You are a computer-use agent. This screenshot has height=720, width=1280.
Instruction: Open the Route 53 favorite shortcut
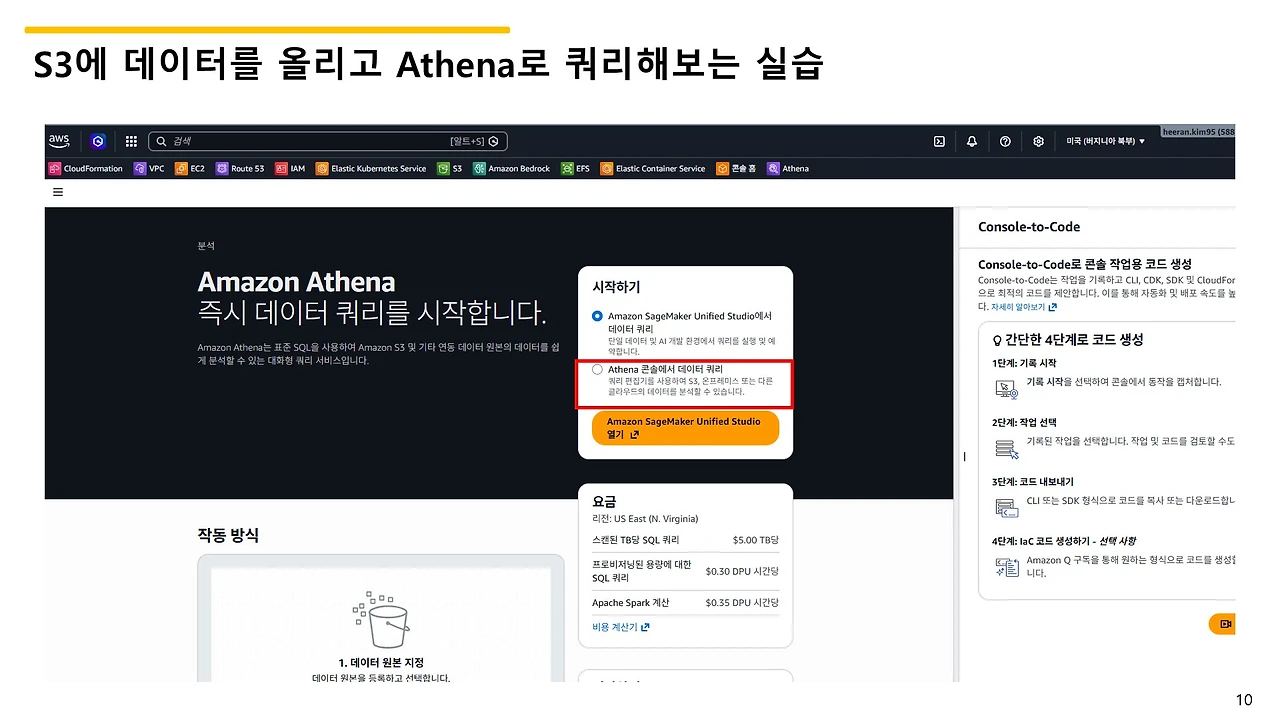(240, 169)
